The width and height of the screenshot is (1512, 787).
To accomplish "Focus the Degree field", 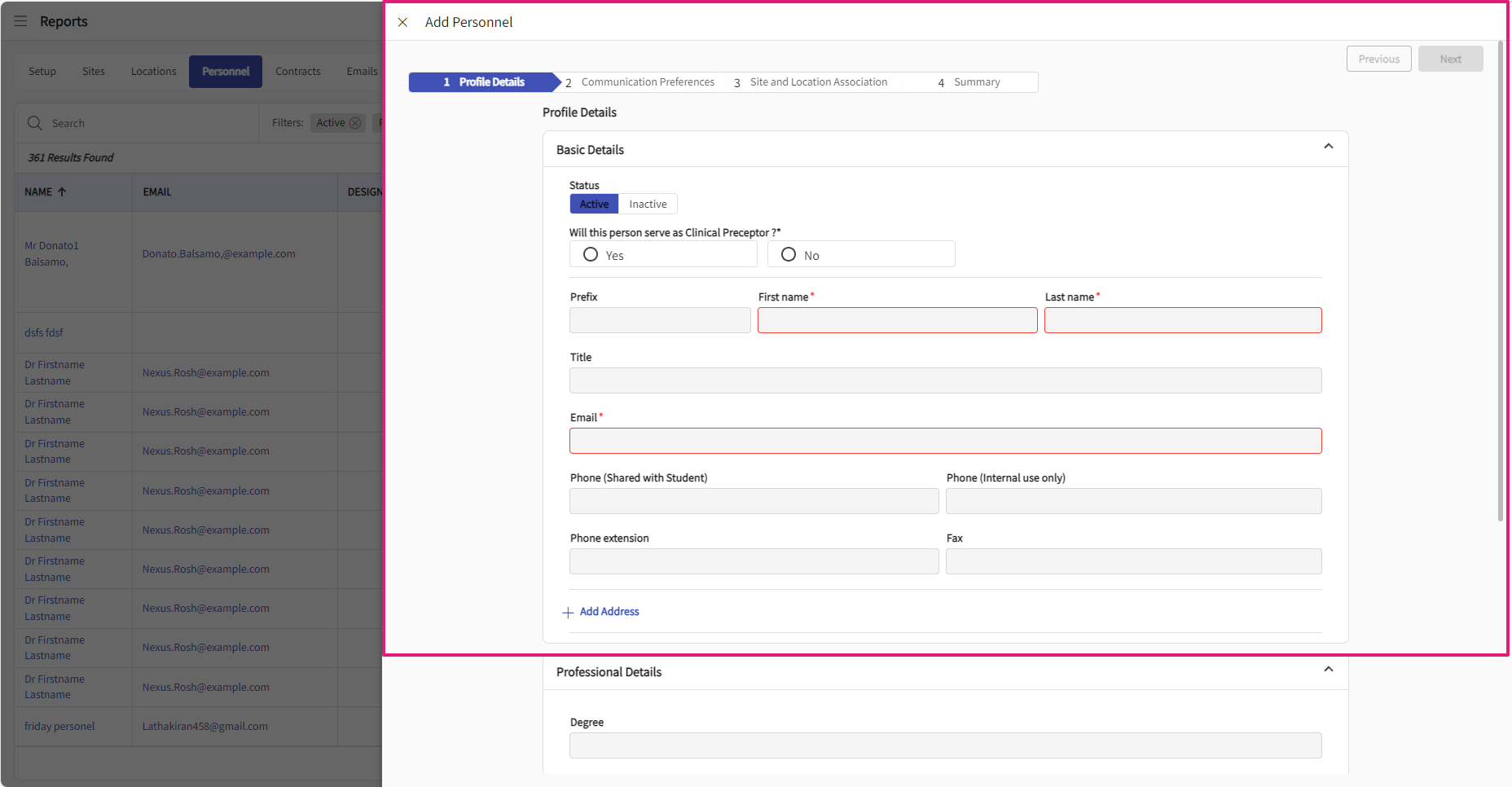I will (x=946, y=745).
